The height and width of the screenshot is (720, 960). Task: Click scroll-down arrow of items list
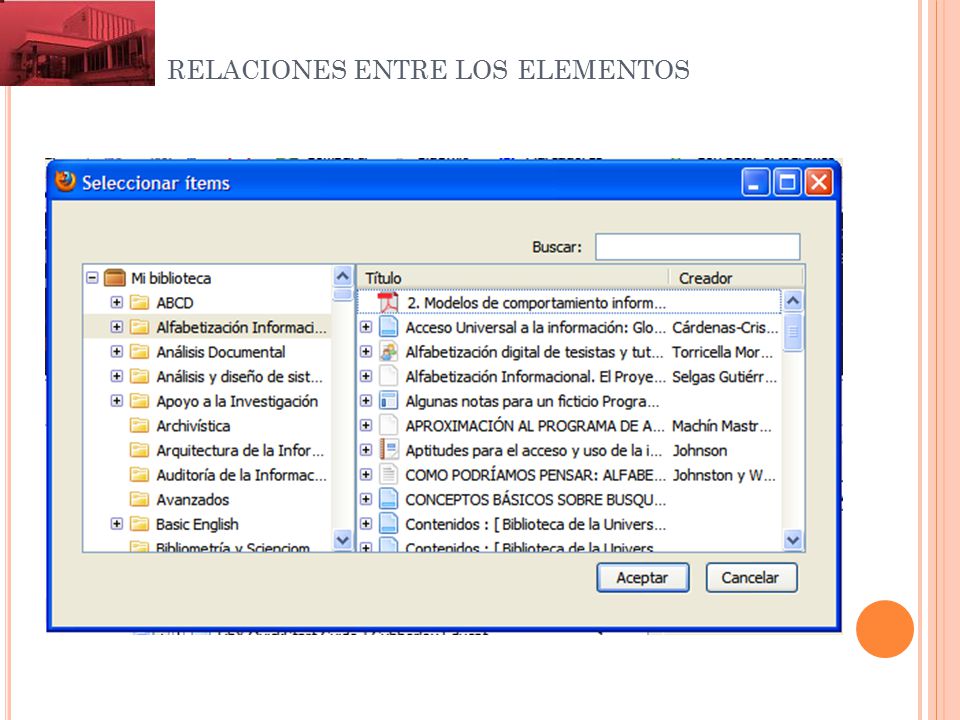coord(793,540)
